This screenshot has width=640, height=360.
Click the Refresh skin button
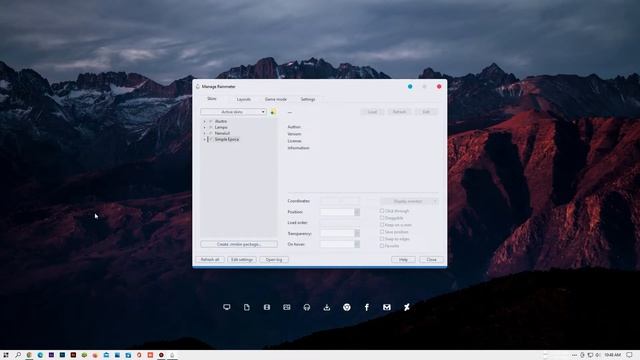coord(399,112)
